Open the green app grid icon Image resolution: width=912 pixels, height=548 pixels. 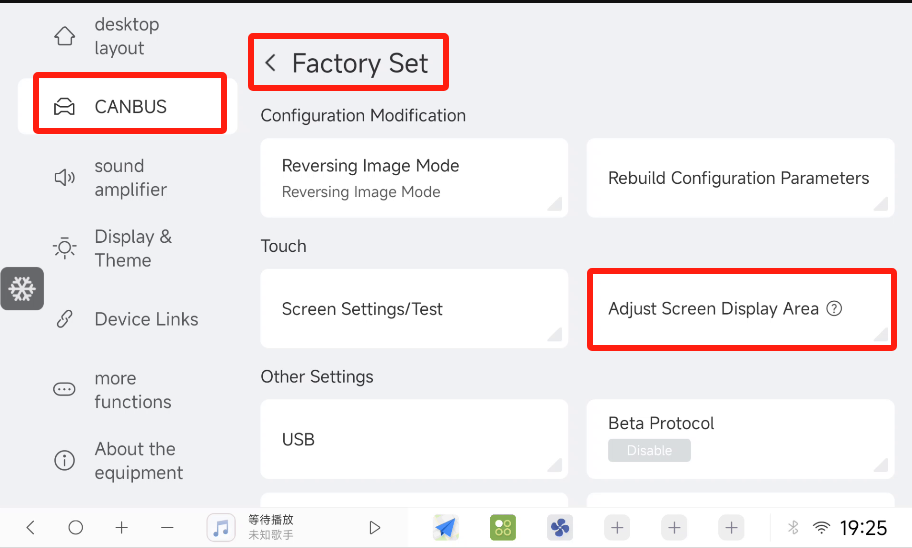(503, 528)
